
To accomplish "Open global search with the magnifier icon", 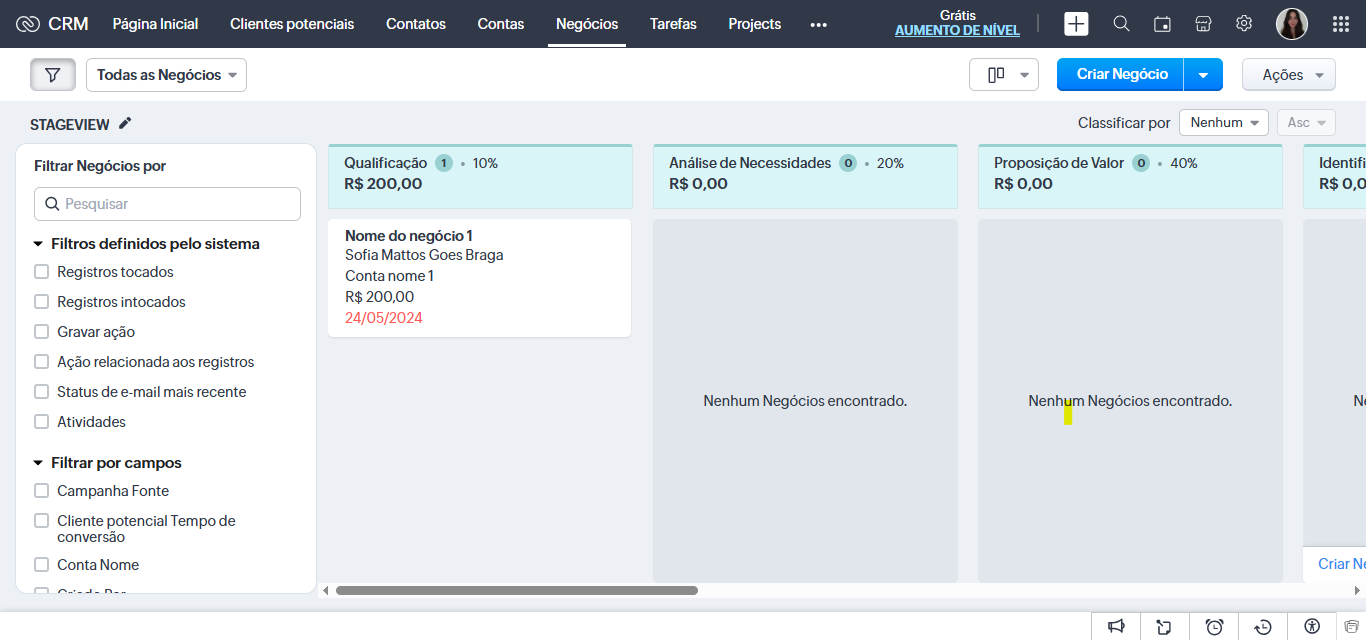I will (x=1121, y=22).
